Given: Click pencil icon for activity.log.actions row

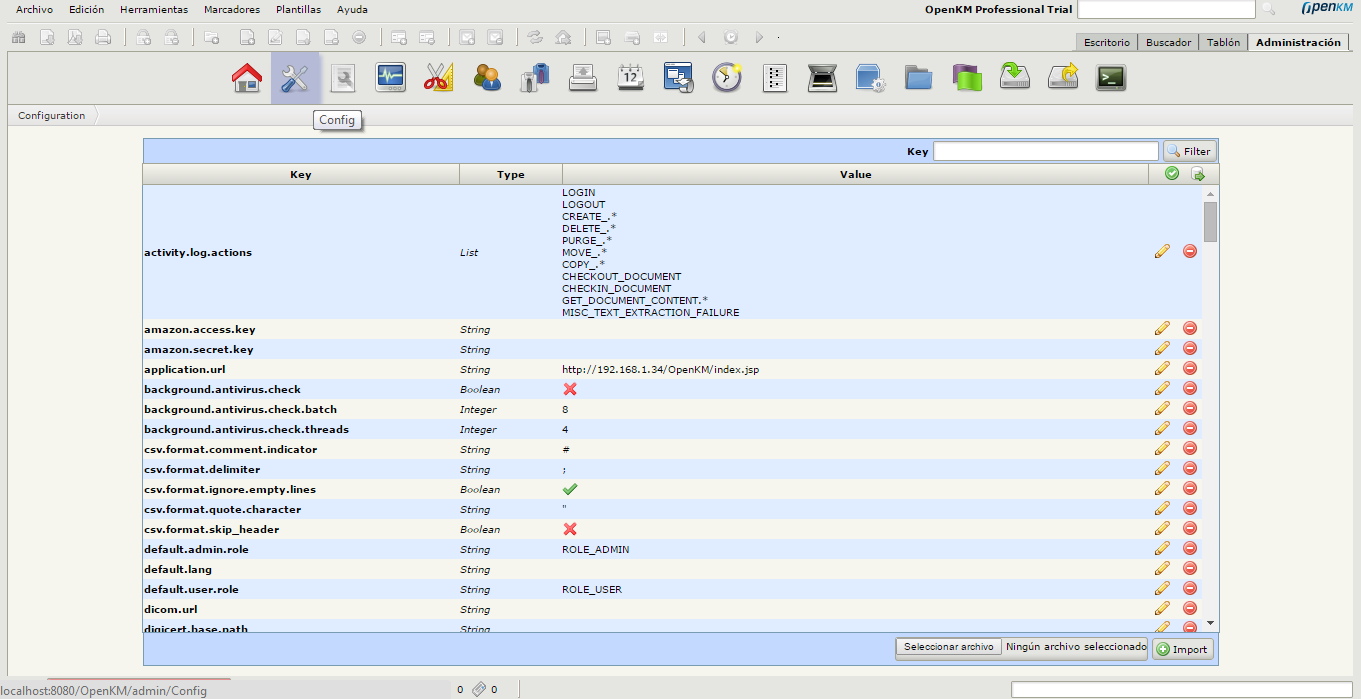Looking at the screenshot, I should coord(1161,252).
